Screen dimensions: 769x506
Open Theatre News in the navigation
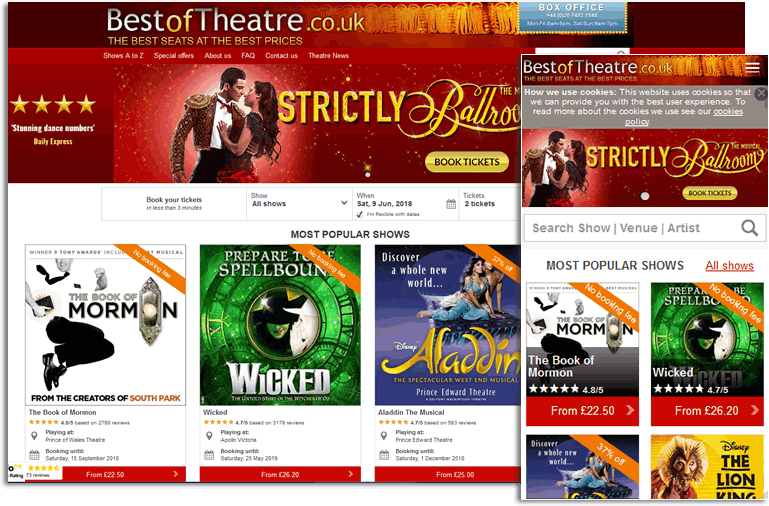[x=328, y=55]
